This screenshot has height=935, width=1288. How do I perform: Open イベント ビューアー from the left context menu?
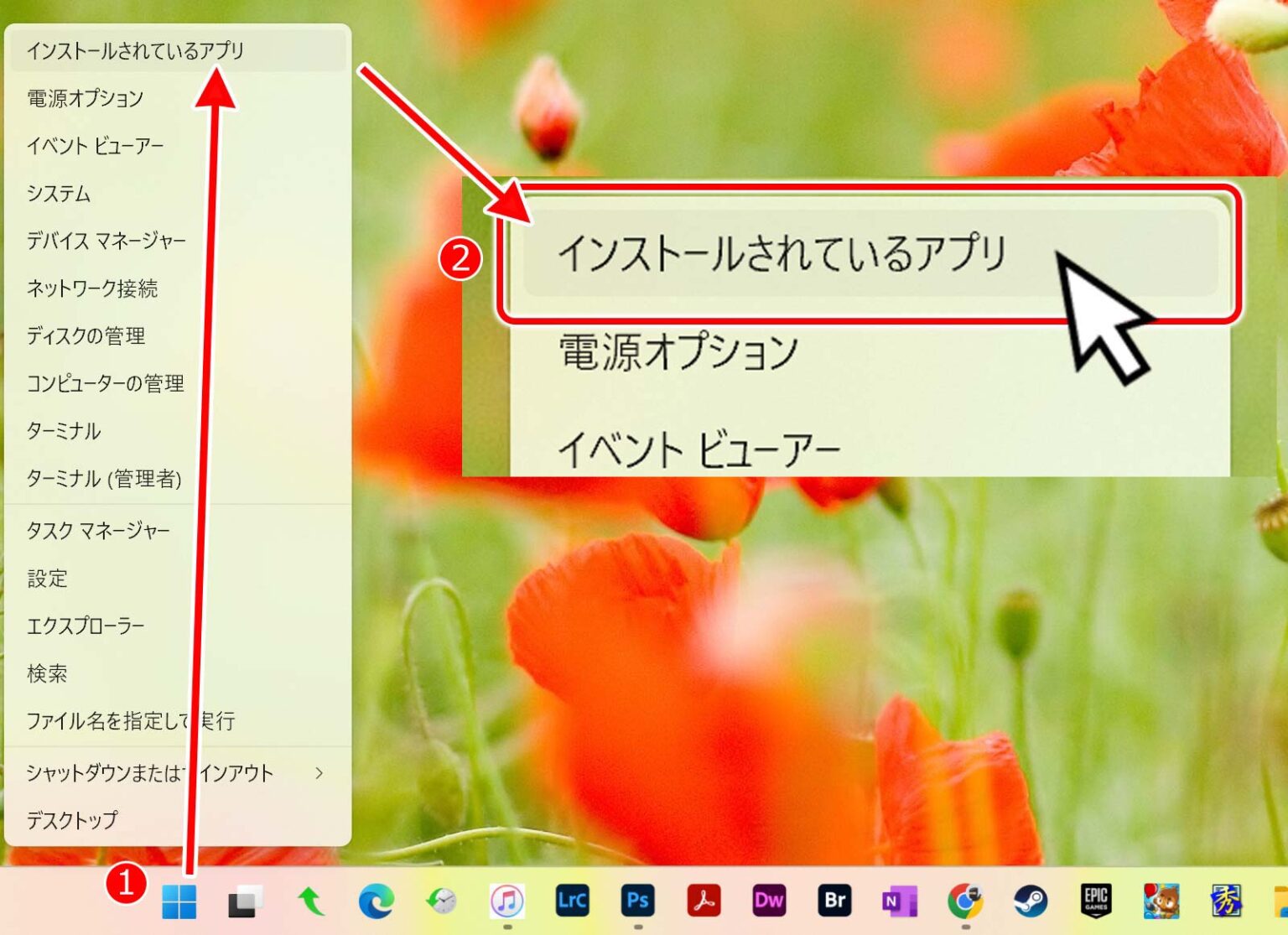pos(178,146)
